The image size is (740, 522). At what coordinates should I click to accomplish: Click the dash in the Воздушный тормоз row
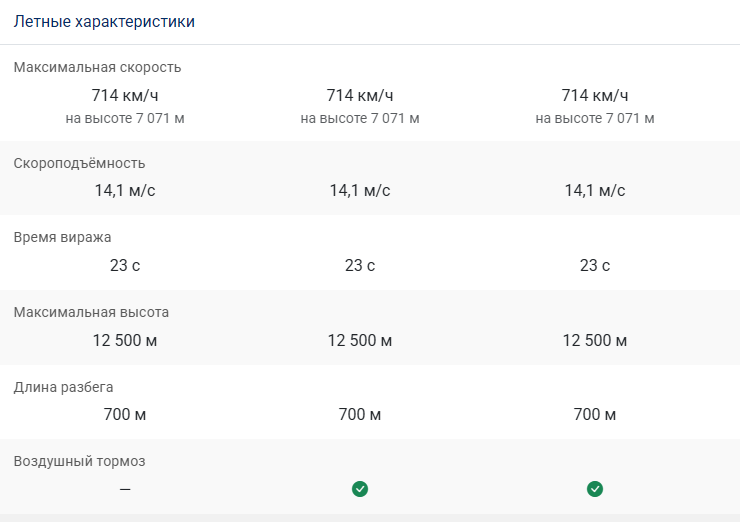125,489
